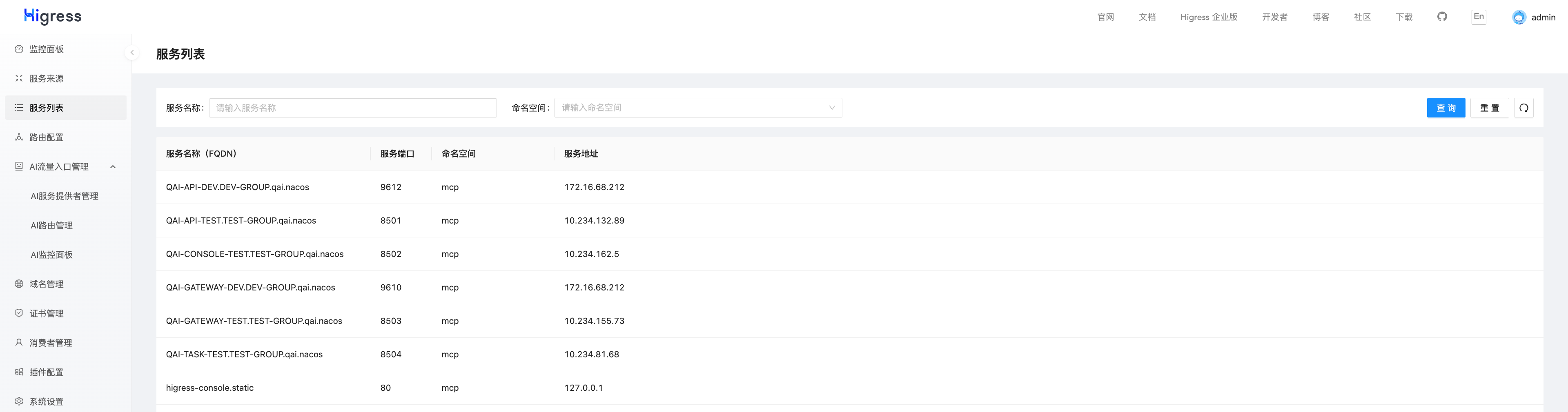Select QAI-API-TEST.TEST-GROUP.qai.nacos service name
The height and width of the screenshot is (412, 1568).
point(241,221)
